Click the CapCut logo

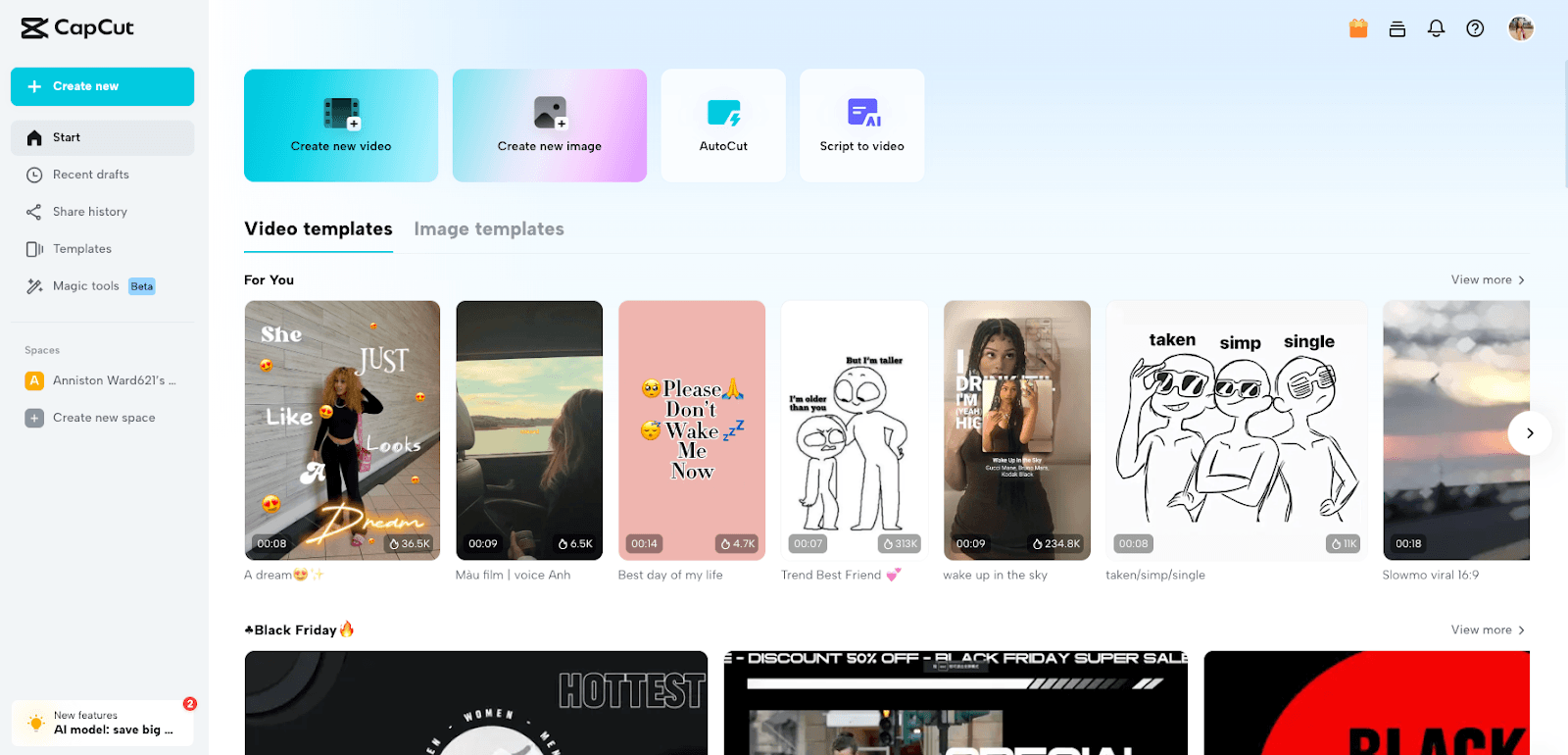[x=77, y=27]
